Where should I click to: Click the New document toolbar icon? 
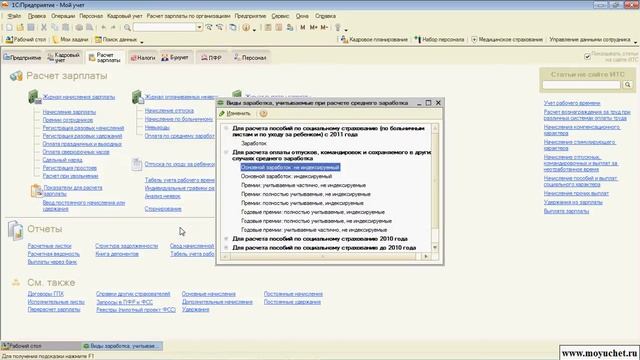tap(9, 27)
